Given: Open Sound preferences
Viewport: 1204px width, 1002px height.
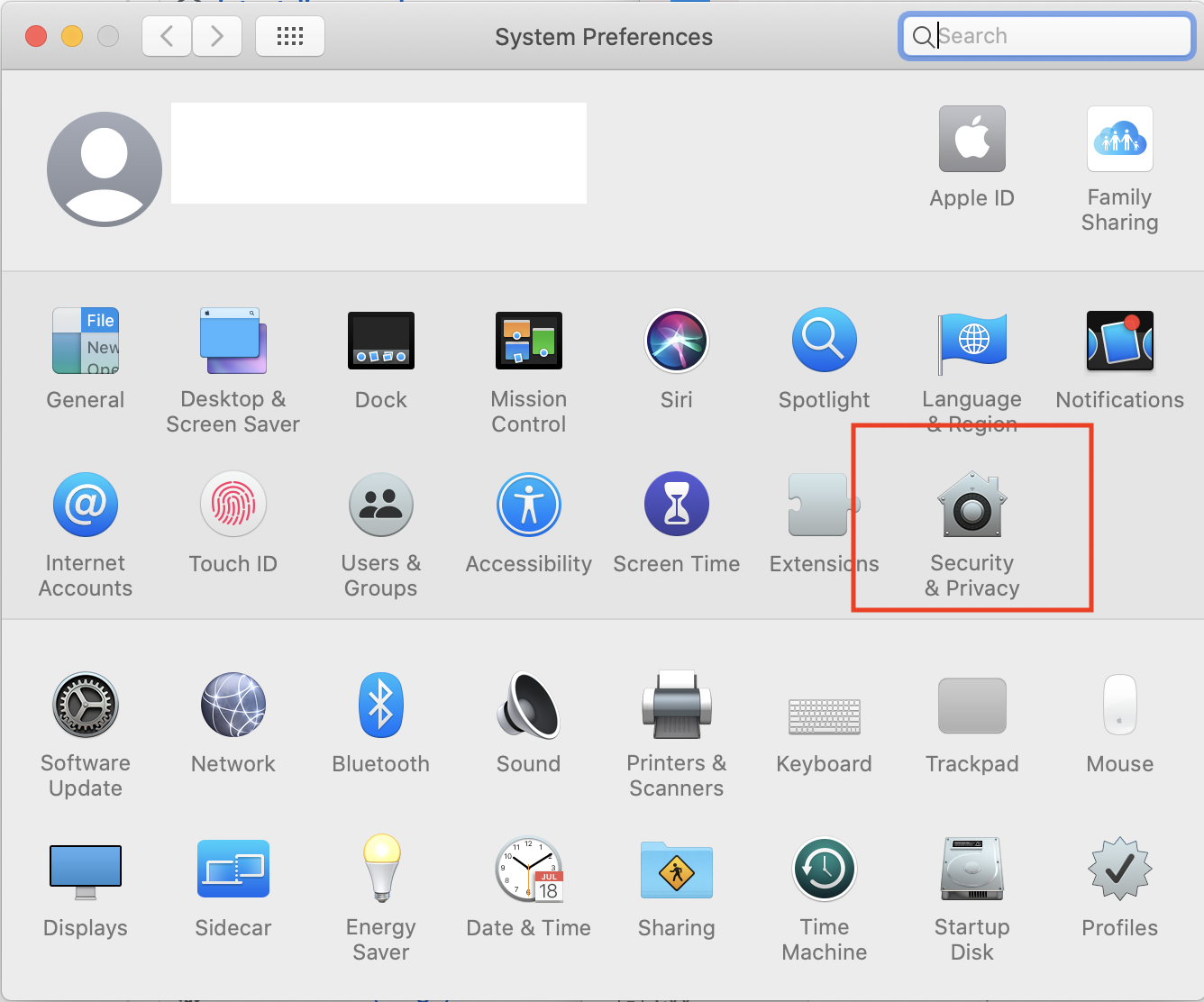Looking at the screenshot, I should (x=529, y=705).
